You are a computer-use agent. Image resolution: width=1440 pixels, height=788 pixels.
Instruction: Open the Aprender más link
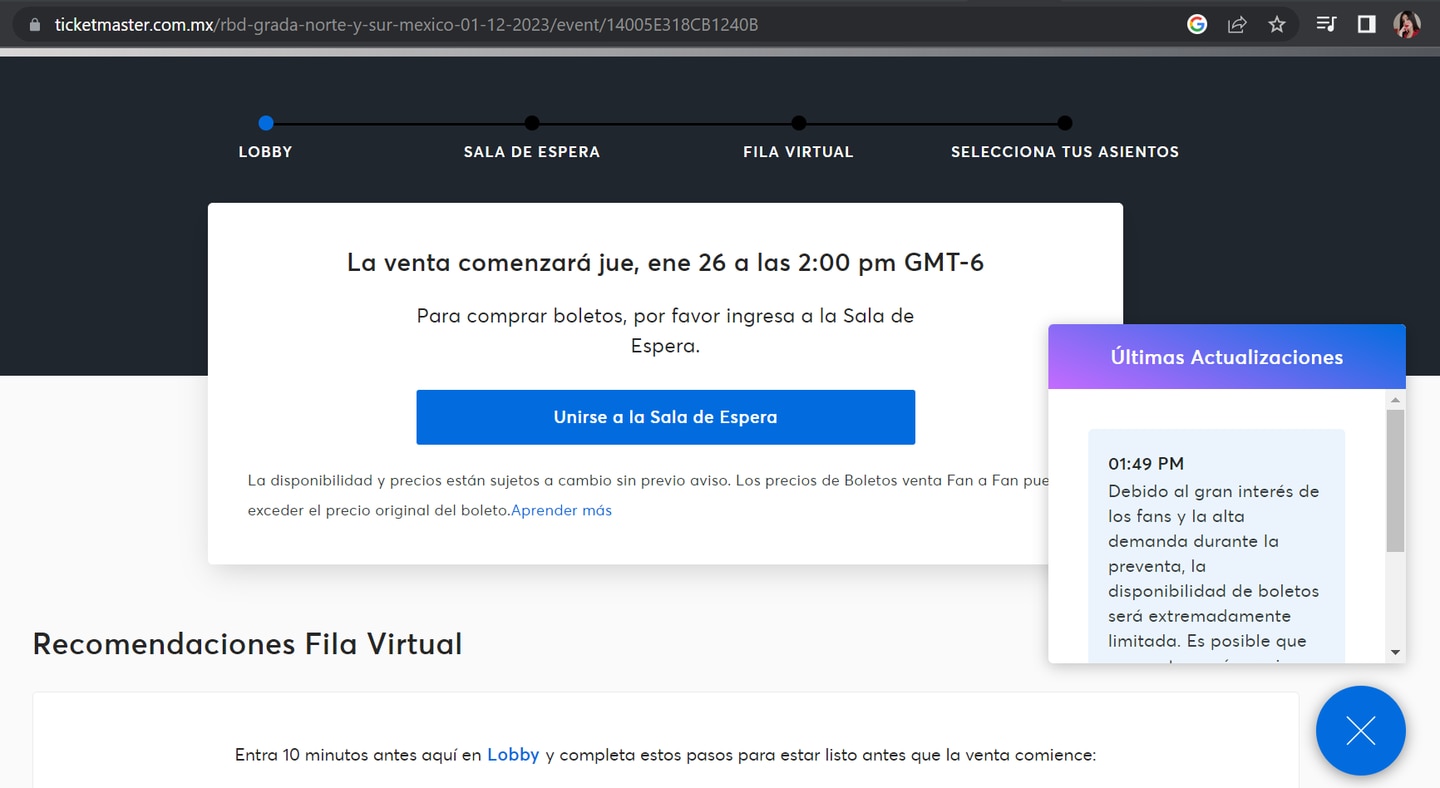(561, 510)
